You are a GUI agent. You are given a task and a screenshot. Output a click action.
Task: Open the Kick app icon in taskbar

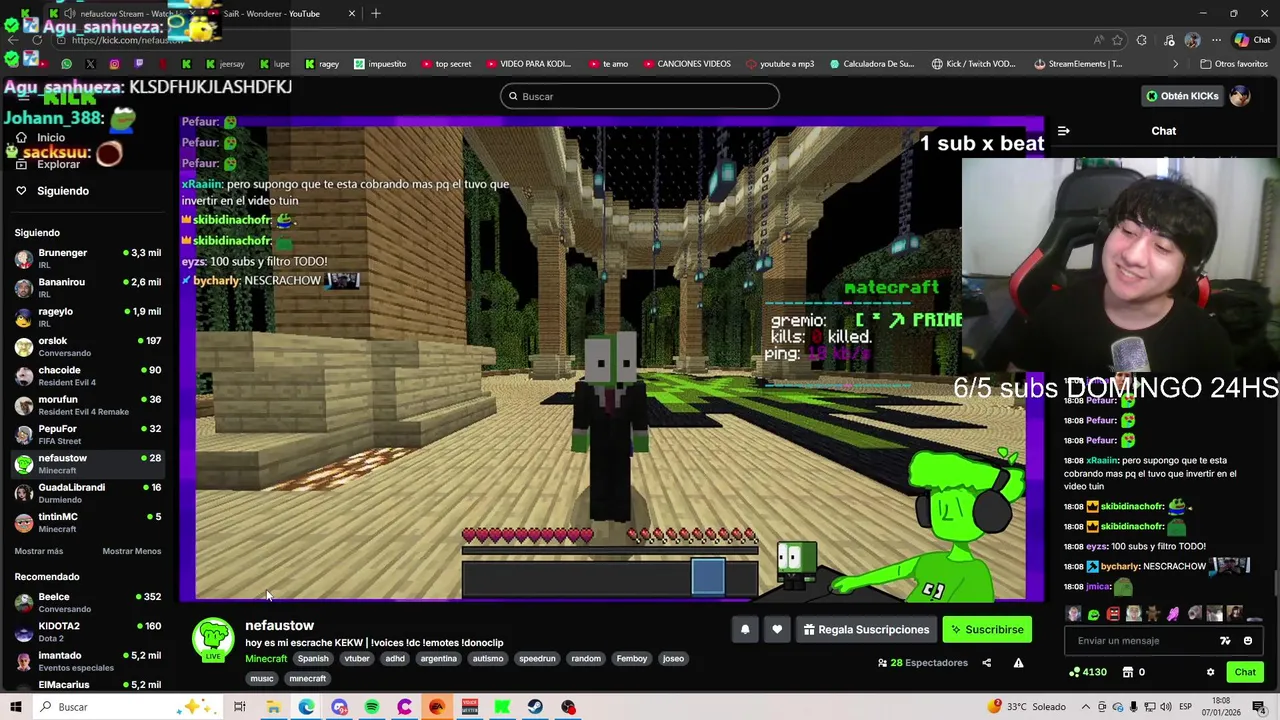pyautogui.click(x=502, y=707)
